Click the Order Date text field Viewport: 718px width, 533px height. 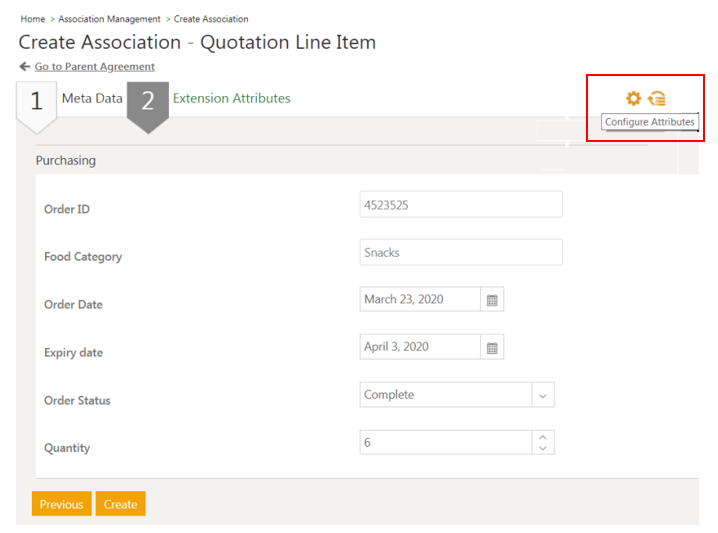pos(419,299)
